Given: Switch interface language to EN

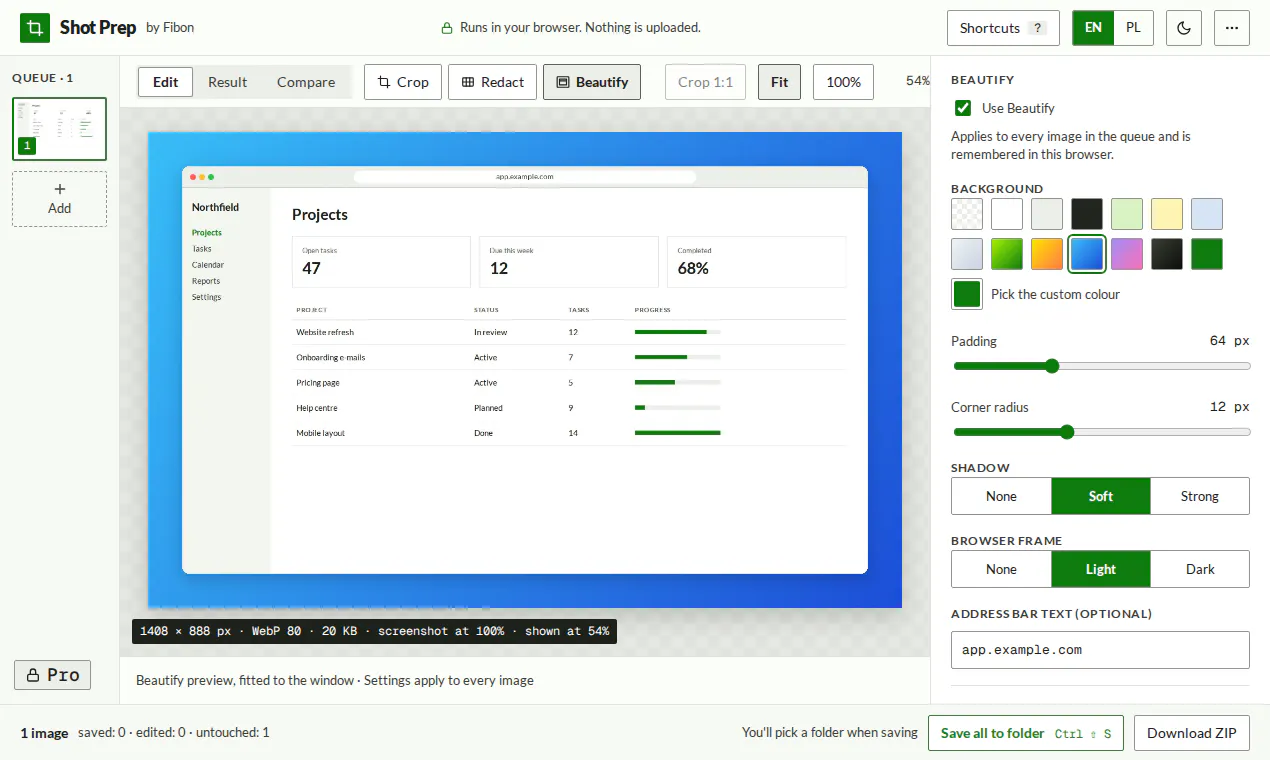Looking at the screenshot, I should [1093, 28].
